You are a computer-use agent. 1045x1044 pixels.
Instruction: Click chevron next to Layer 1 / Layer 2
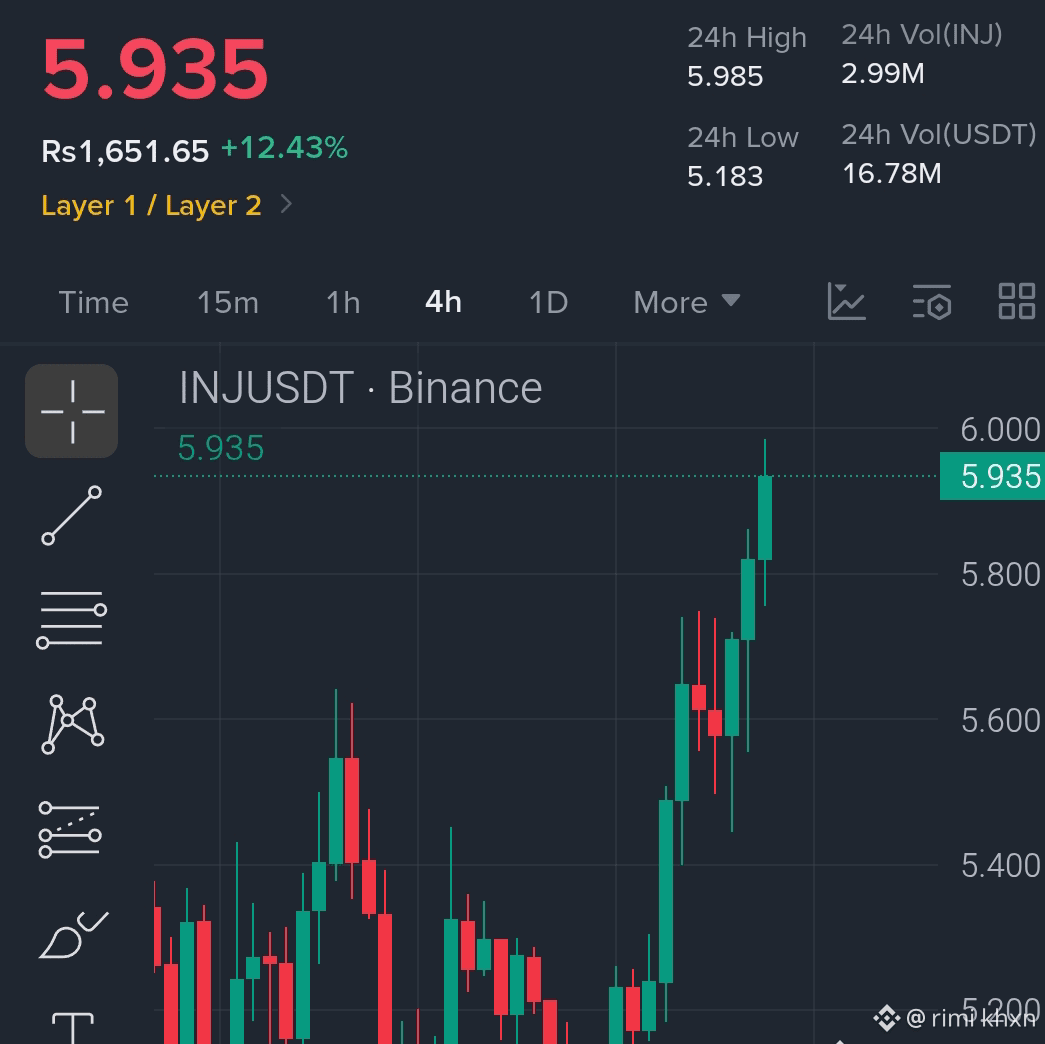coord(286,204)
